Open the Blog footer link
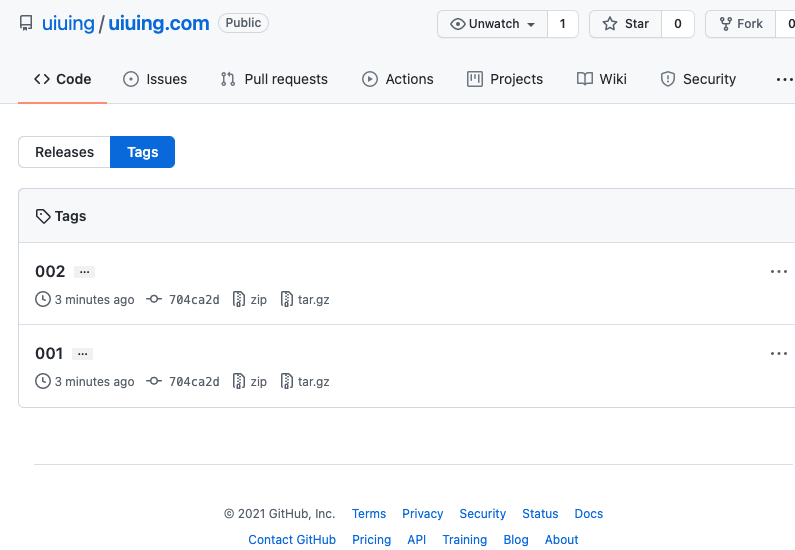 coord(516,539)
